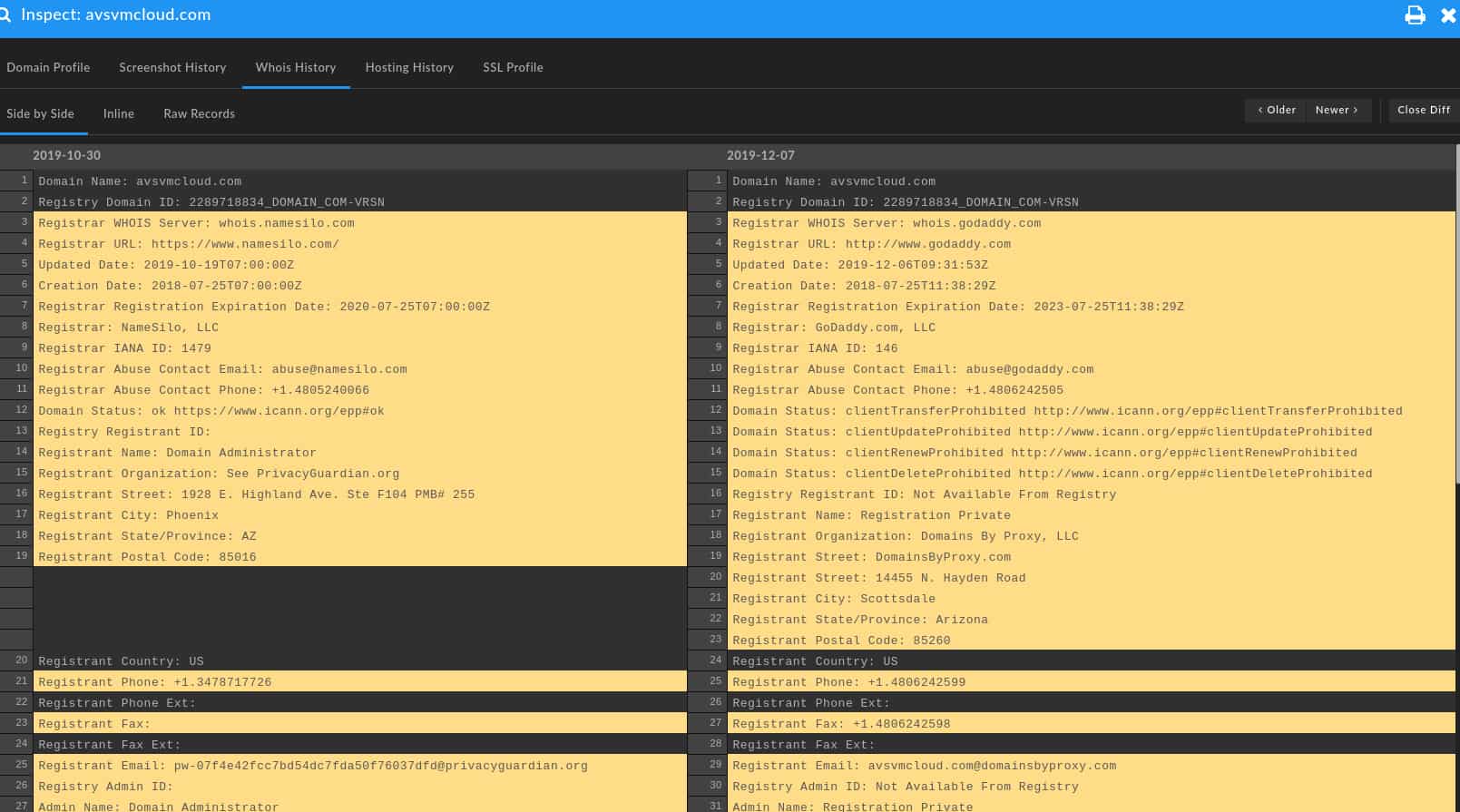Close the Inspect panel with X icon
Viewport: 1460px width, 812px height.
pyautogui.click(x=1448, y=15)
